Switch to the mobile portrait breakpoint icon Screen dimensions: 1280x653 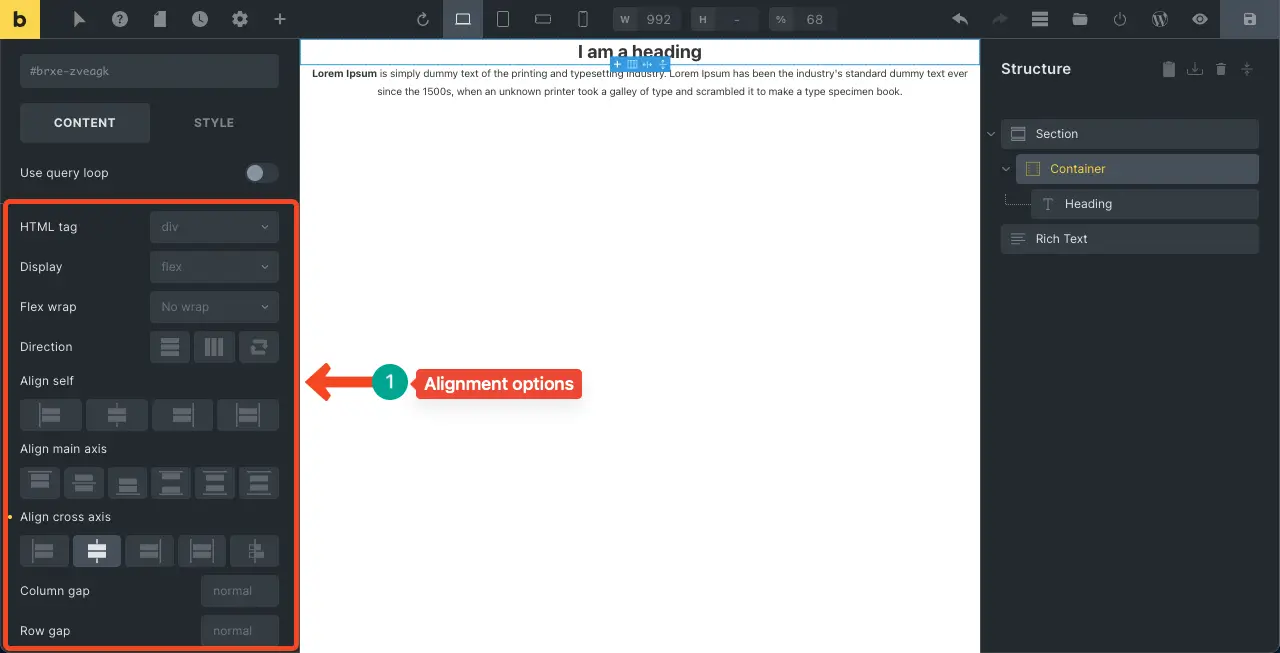[583, 19]
